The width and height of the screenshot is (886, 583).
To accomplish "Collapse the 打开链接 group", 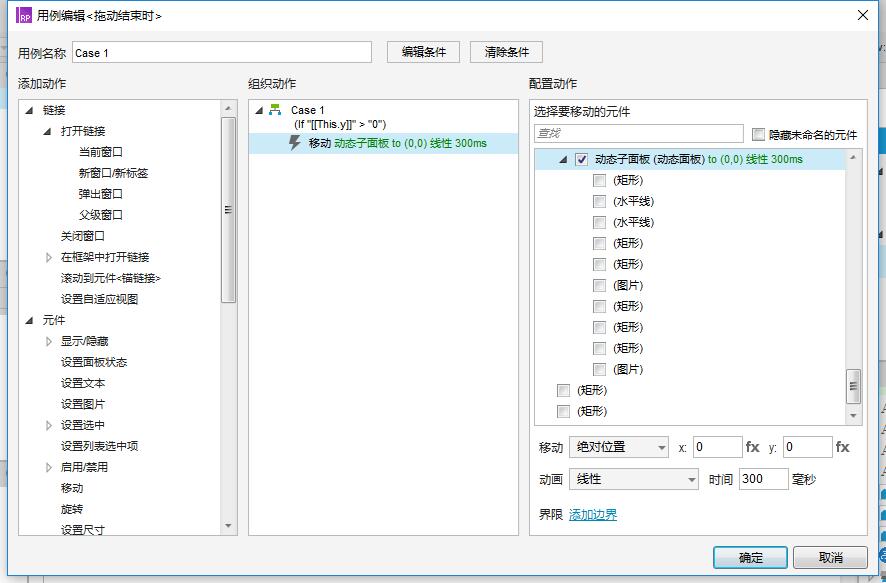I will (48, 132).
